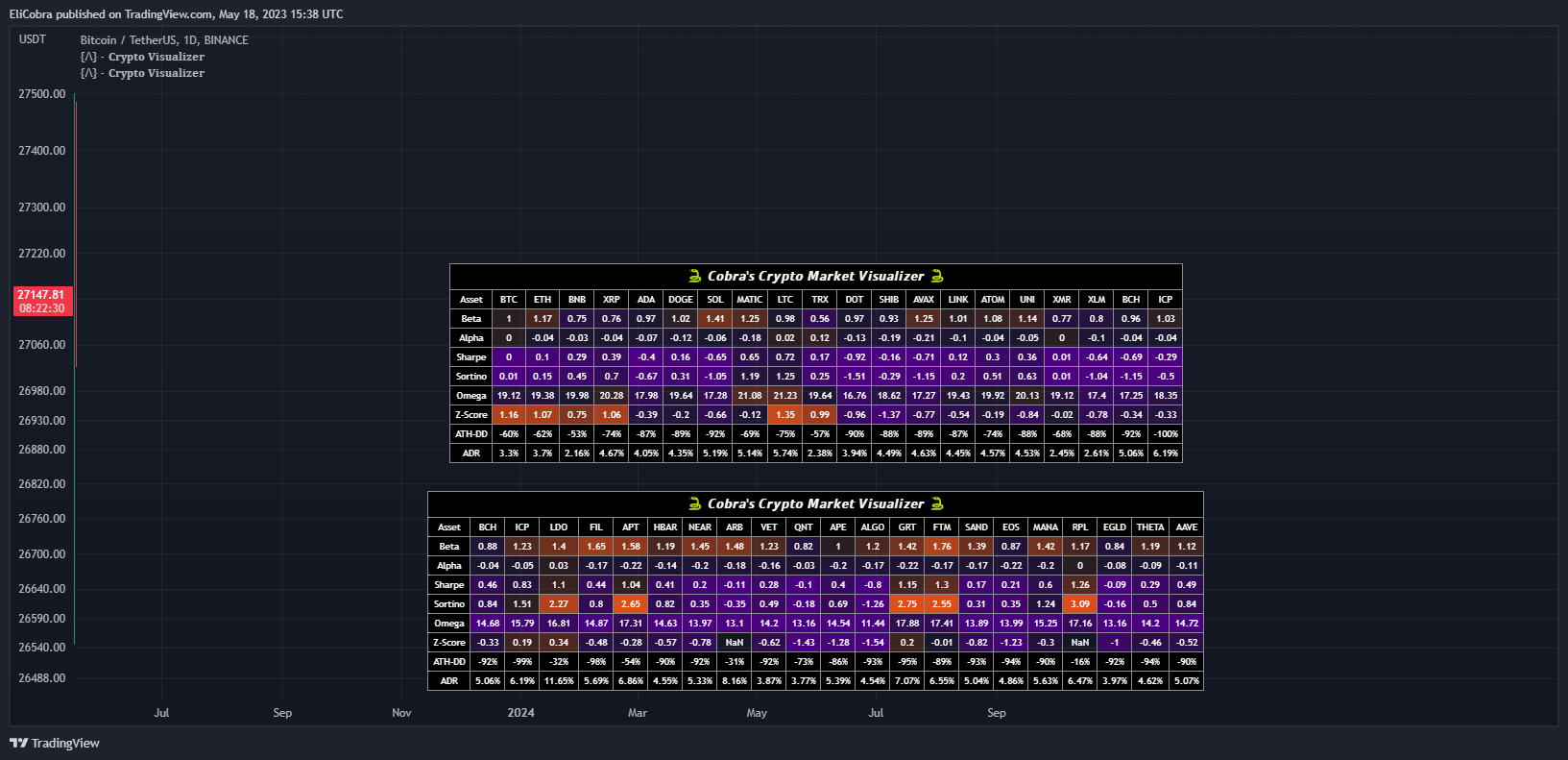Click the AAVE column header
Viewport: 1568px width, 760px height.
coord(1187,527)
